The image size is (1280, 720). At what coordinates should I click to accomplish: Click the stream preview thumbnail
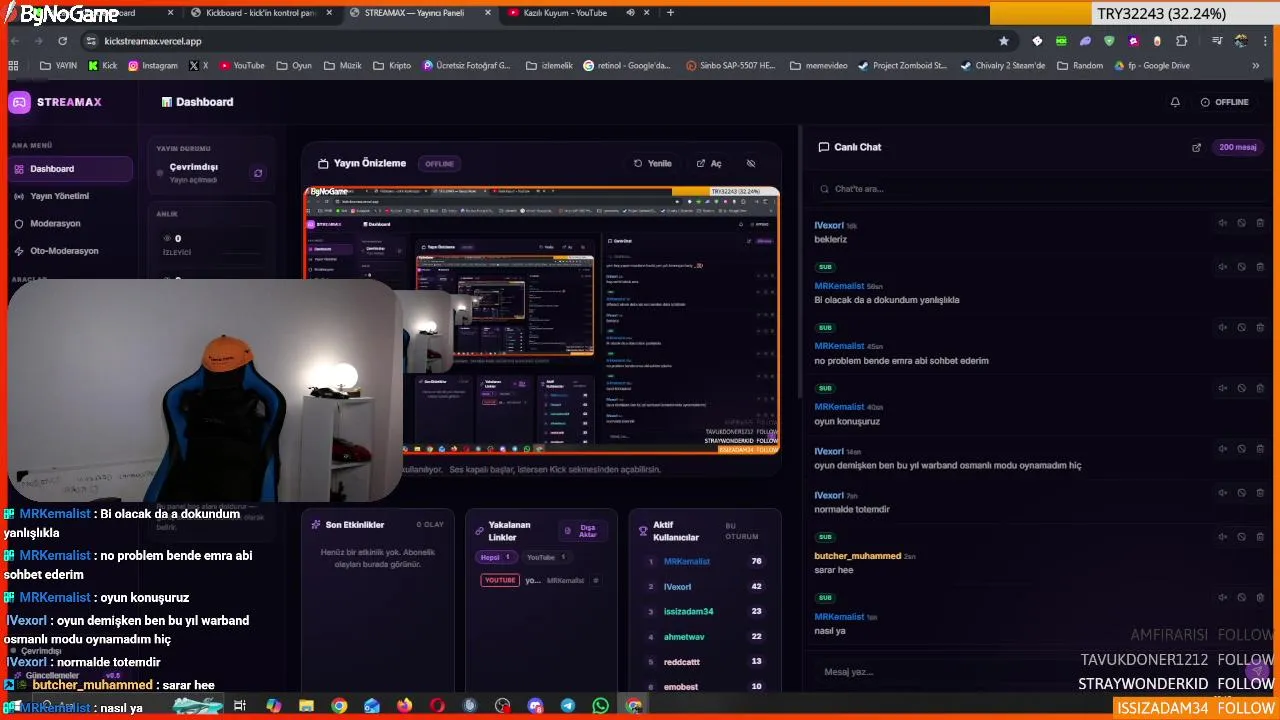coord(541,320)
